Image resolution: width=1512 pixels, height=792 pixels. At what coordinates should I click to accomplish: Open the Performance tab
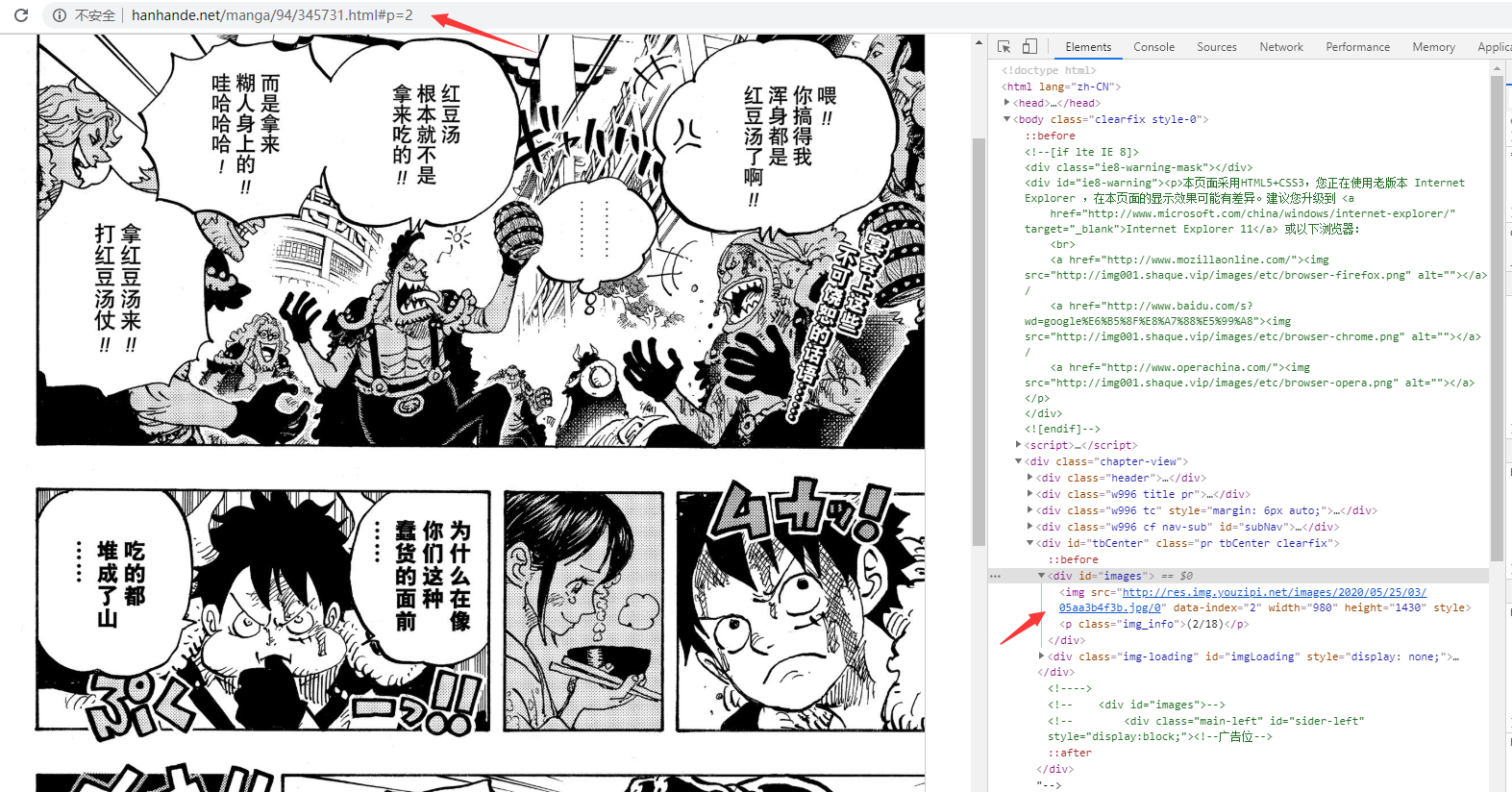pyautogui.click(x=1357, y=46)
